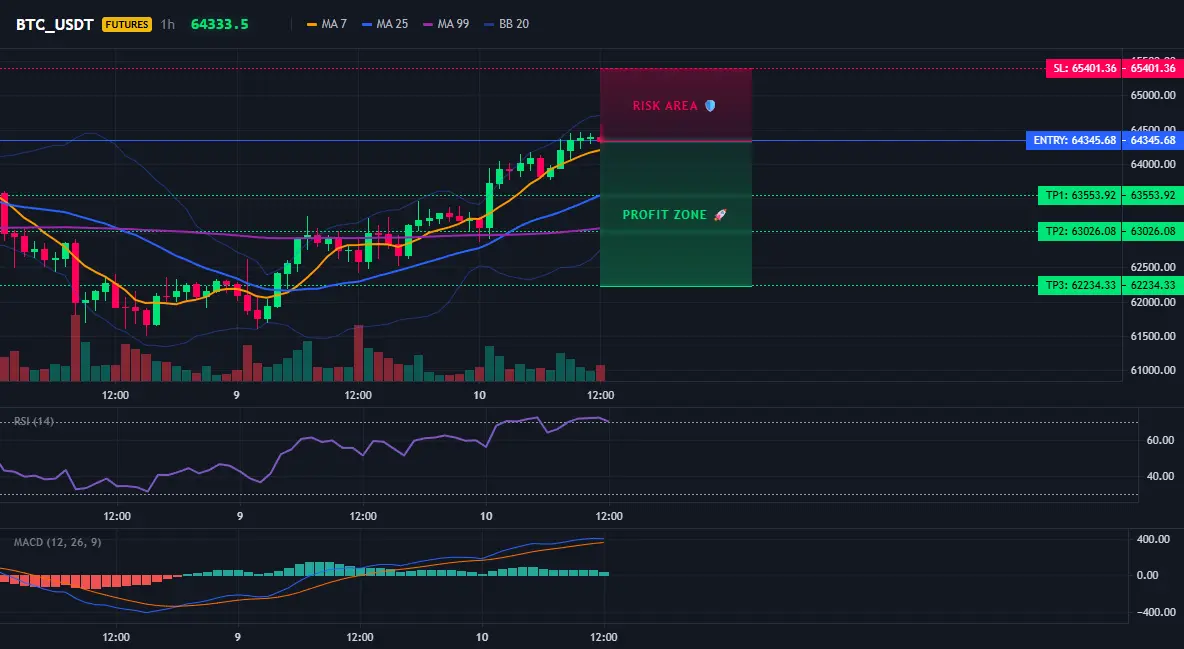Click the rocket icon in PROFIT ZONE

[720, 215]
